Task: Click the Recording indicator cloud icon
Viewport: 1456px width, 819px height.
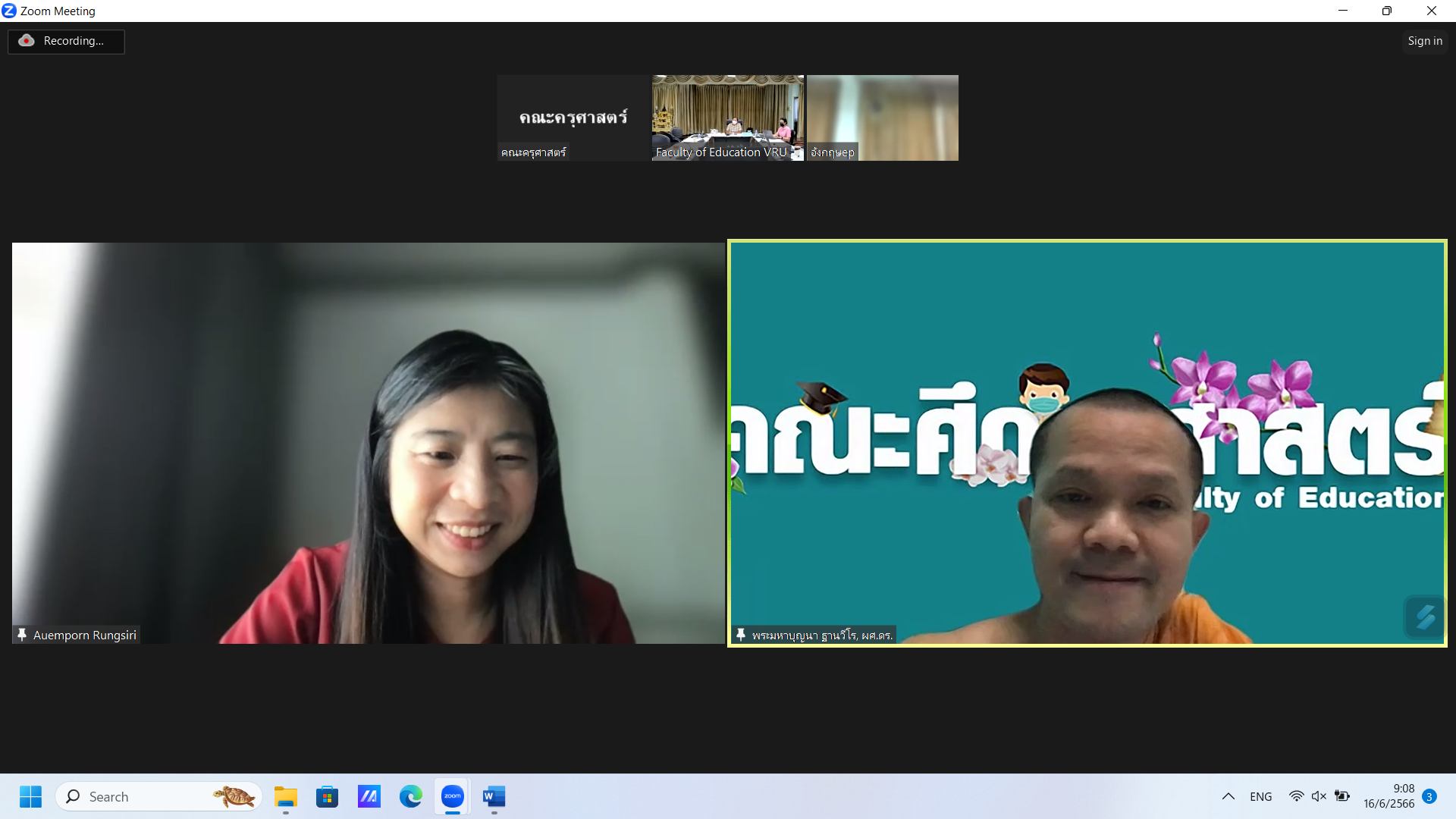Action: click(27, 41)
